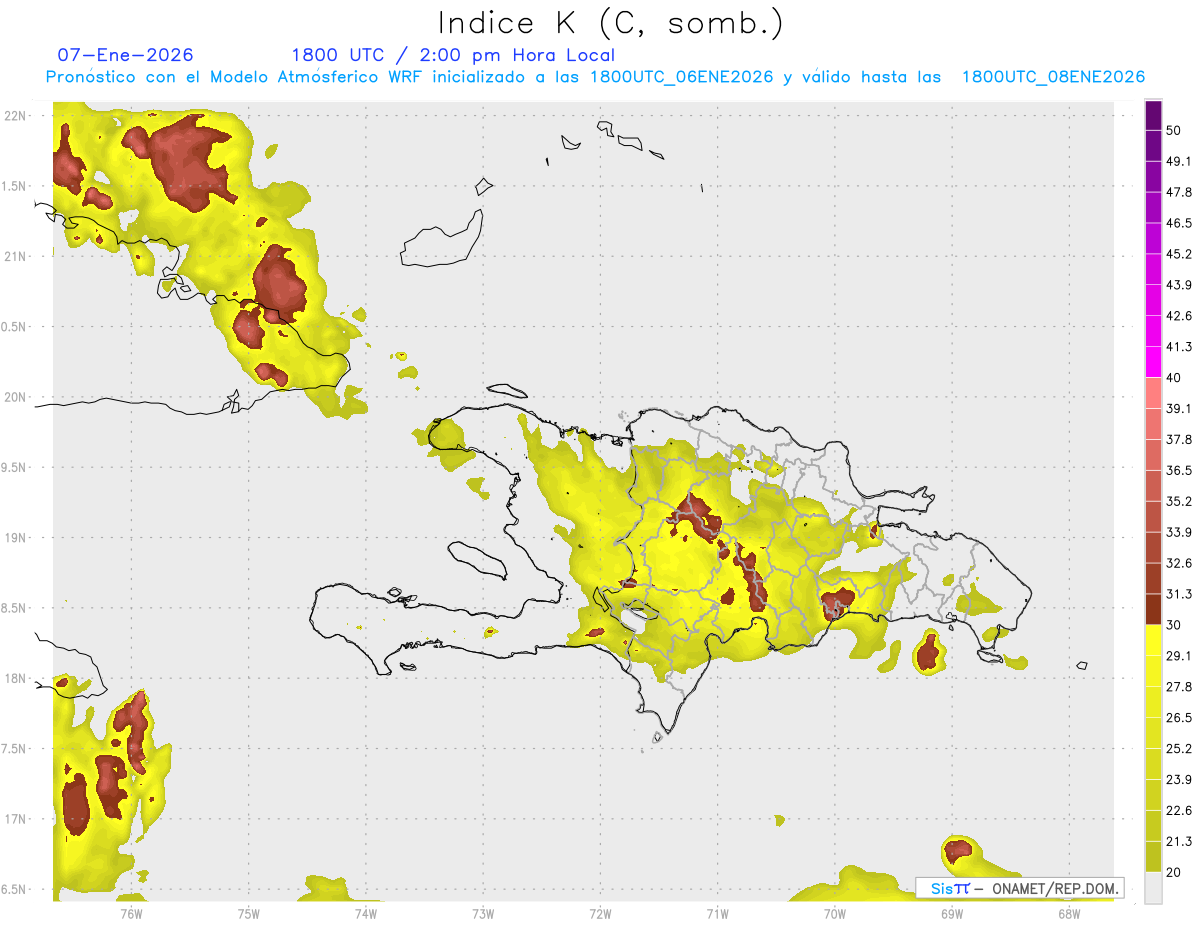Select the color scale value "23.9"

pyautogui.click(x=1180, y=780)
